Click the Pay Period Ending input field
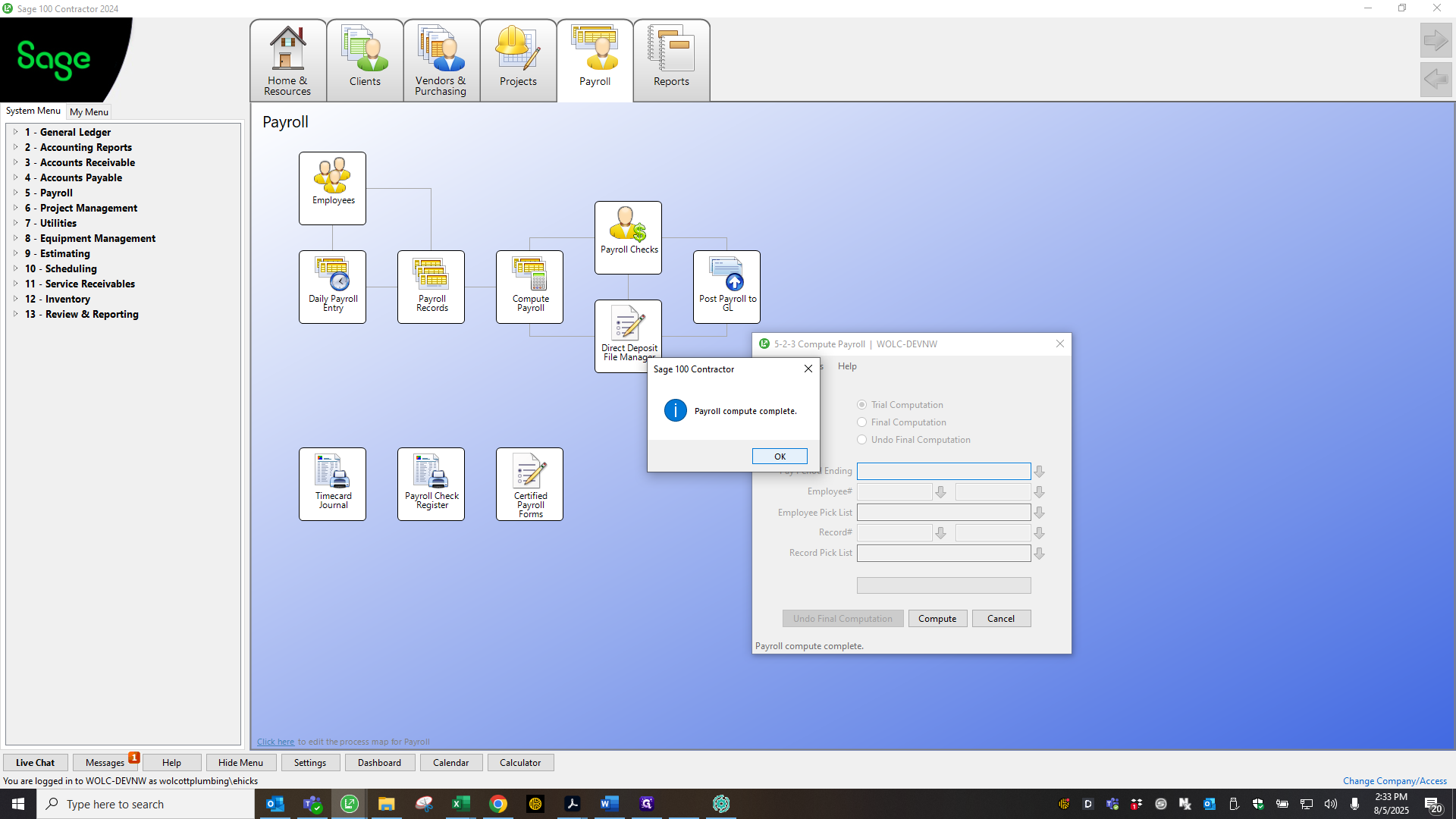The width and height of the screenshot is (1456, 819). click(x=943, y=472)
